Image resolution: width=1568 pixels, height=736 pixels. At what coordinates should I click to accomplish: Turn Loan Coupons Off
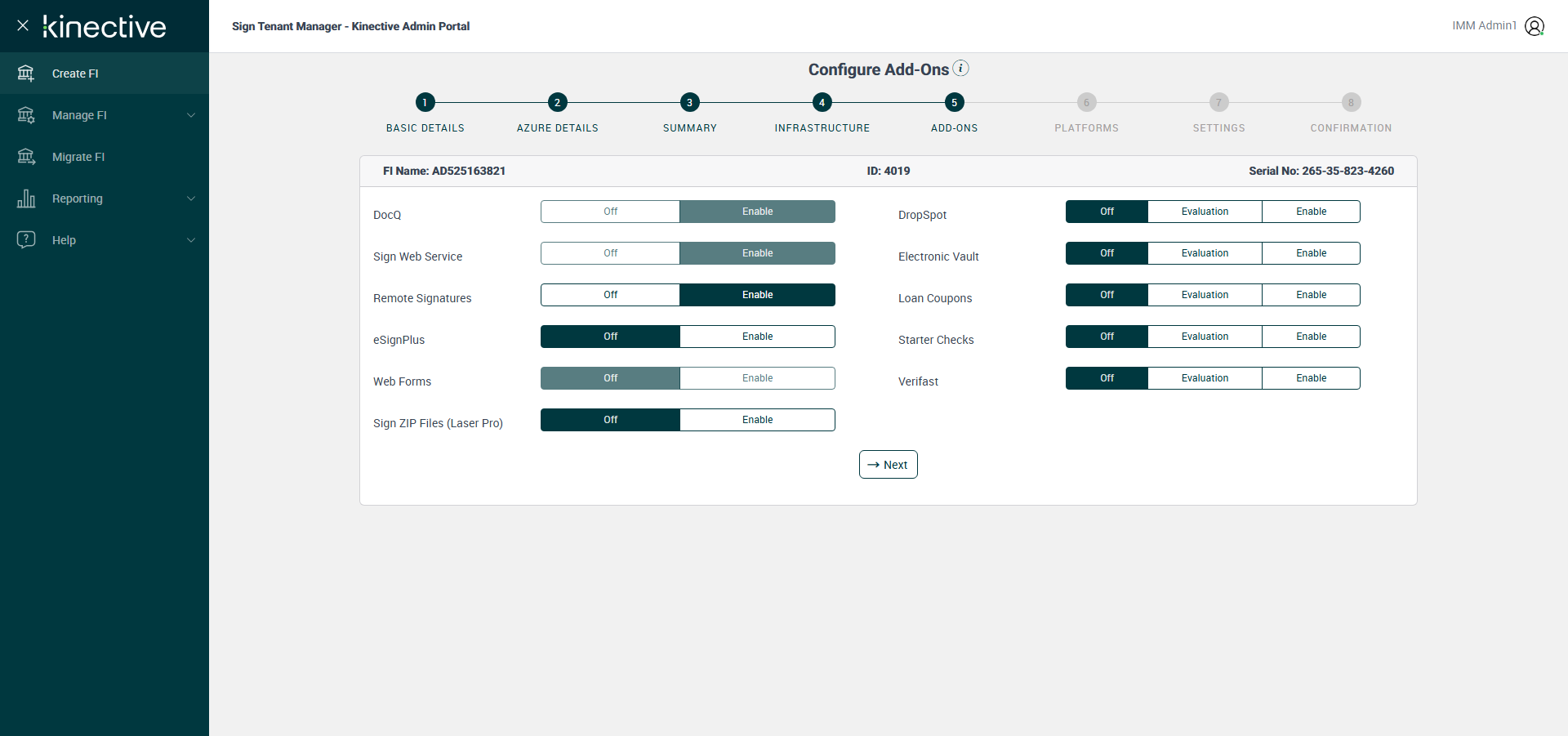coord(1107,295)
